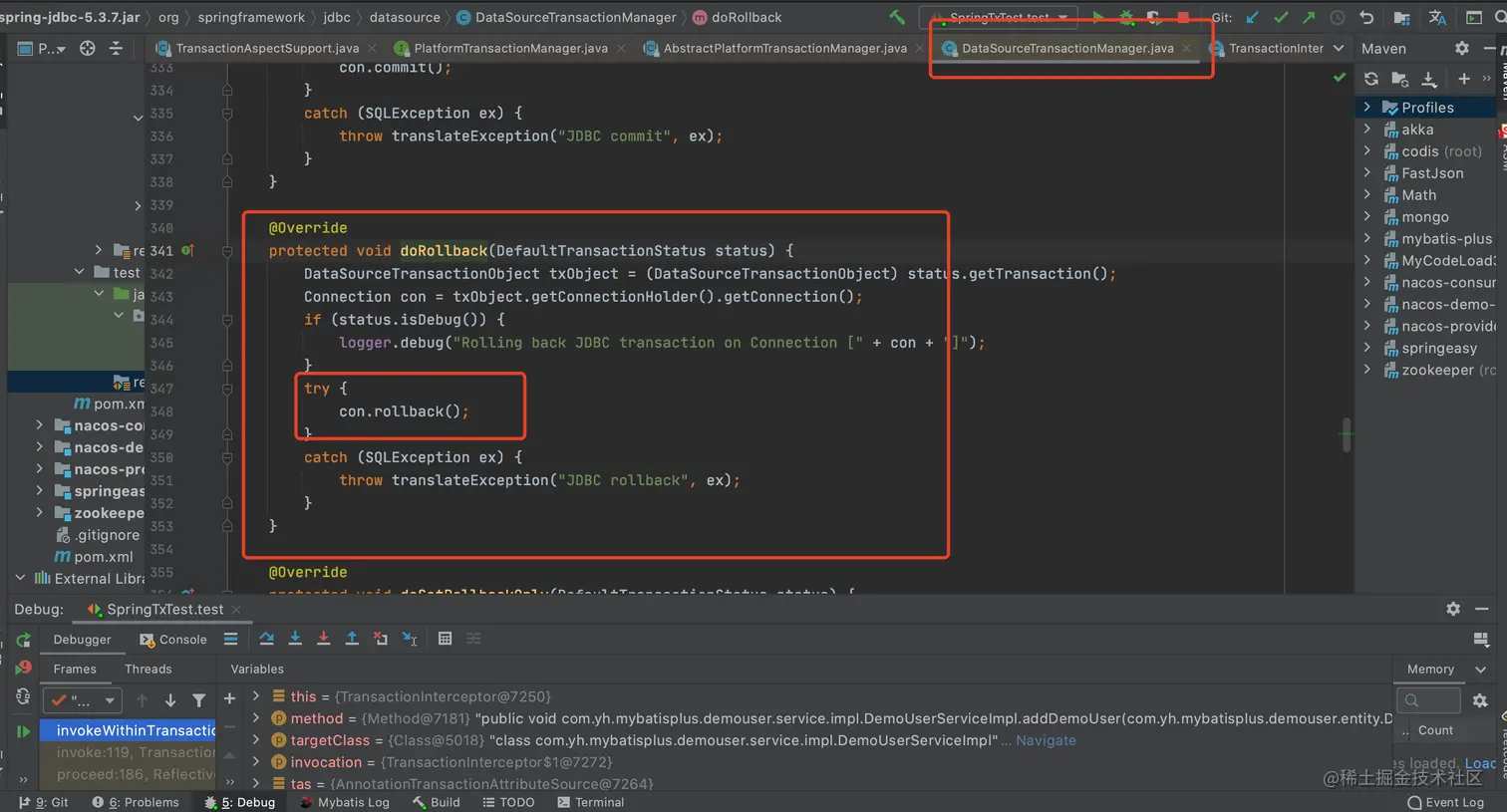Open the Problems tool window

pyautogui.click(x=136, y=802)
